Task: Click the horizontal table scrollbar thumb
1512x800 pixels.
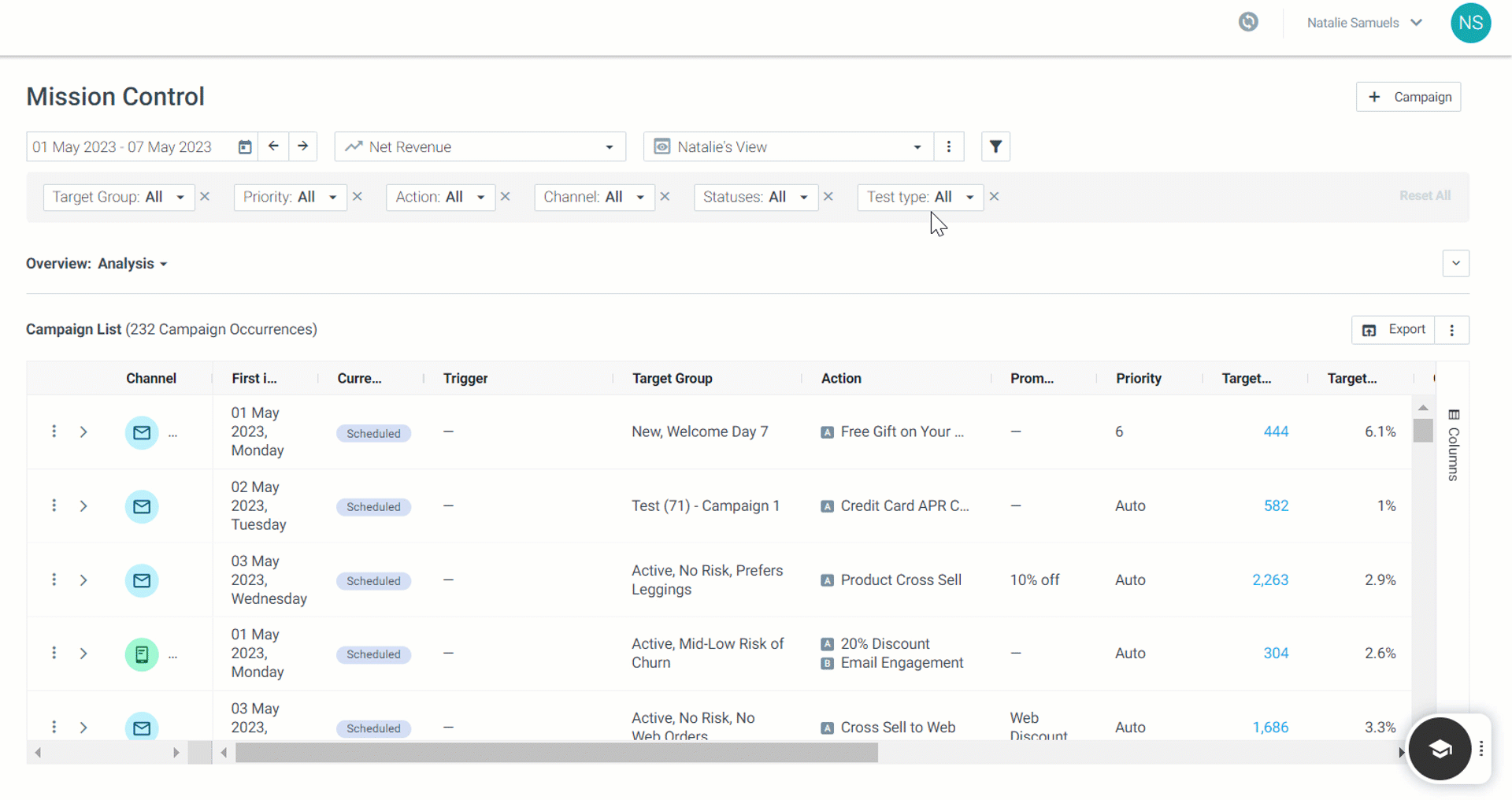Action: click(557, 753)
